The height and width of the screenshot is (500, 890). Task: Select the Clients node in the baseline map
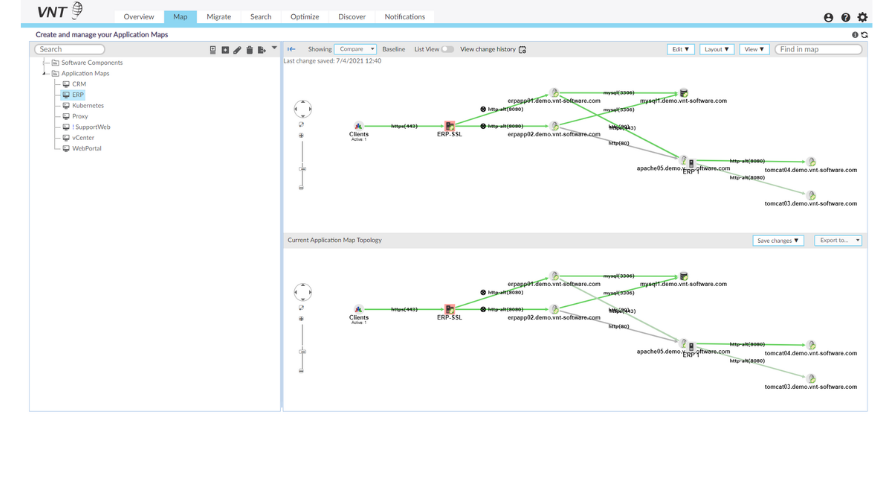(x=358, y=127)
